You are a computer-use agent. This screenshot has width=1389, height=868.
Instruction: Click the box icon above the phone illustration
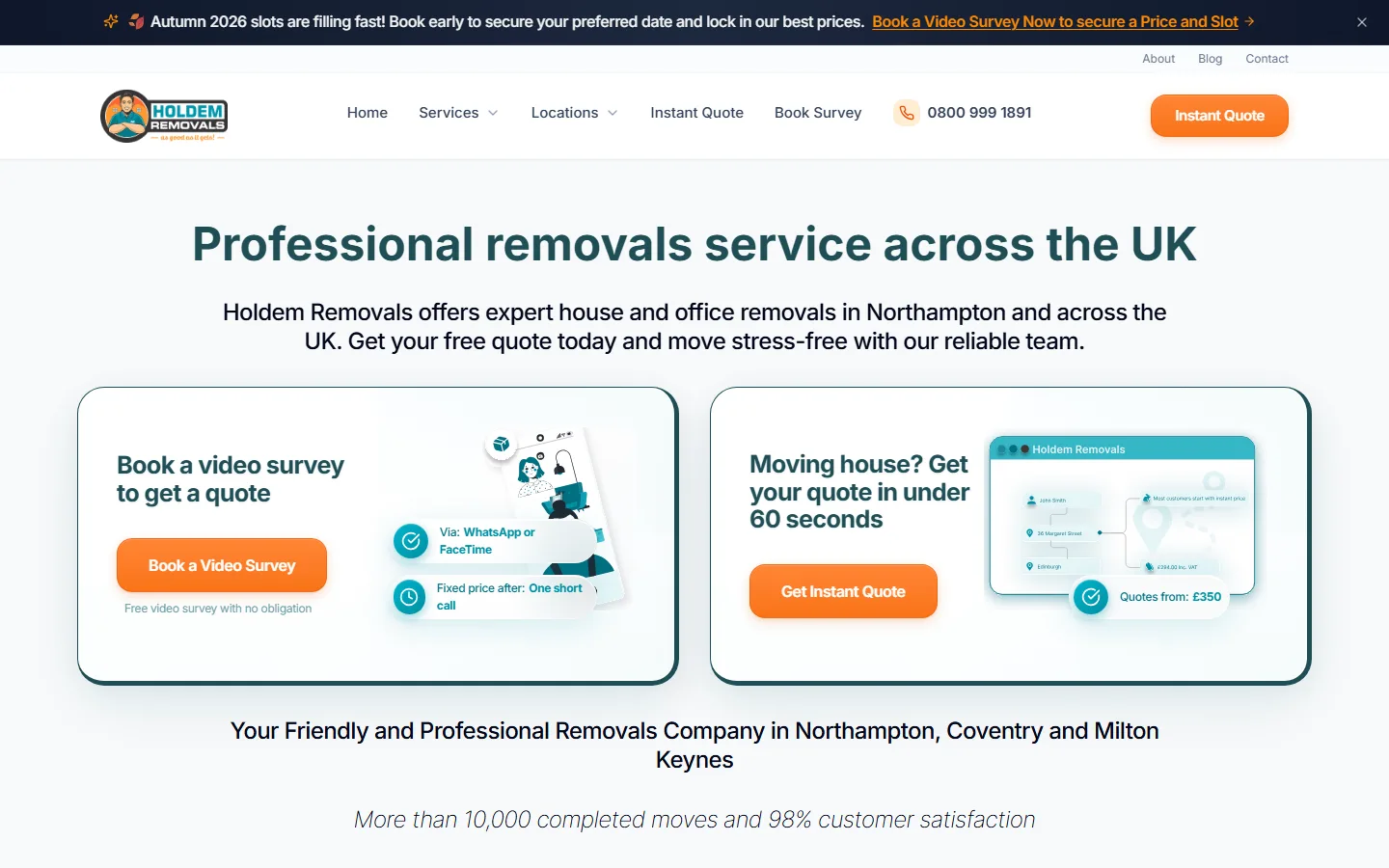click(x=501, y=445)
